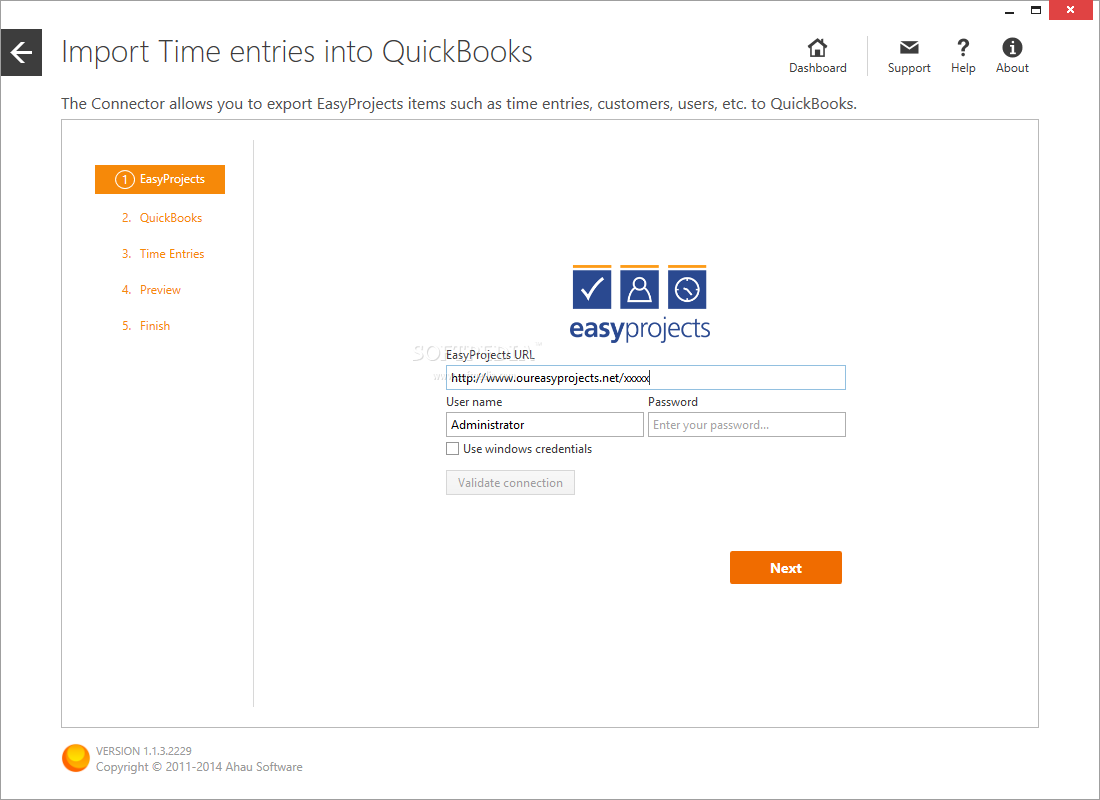Enable Use windows credentials checkbox
This screenshot has width=1100, height=800.
coord(452,448)
